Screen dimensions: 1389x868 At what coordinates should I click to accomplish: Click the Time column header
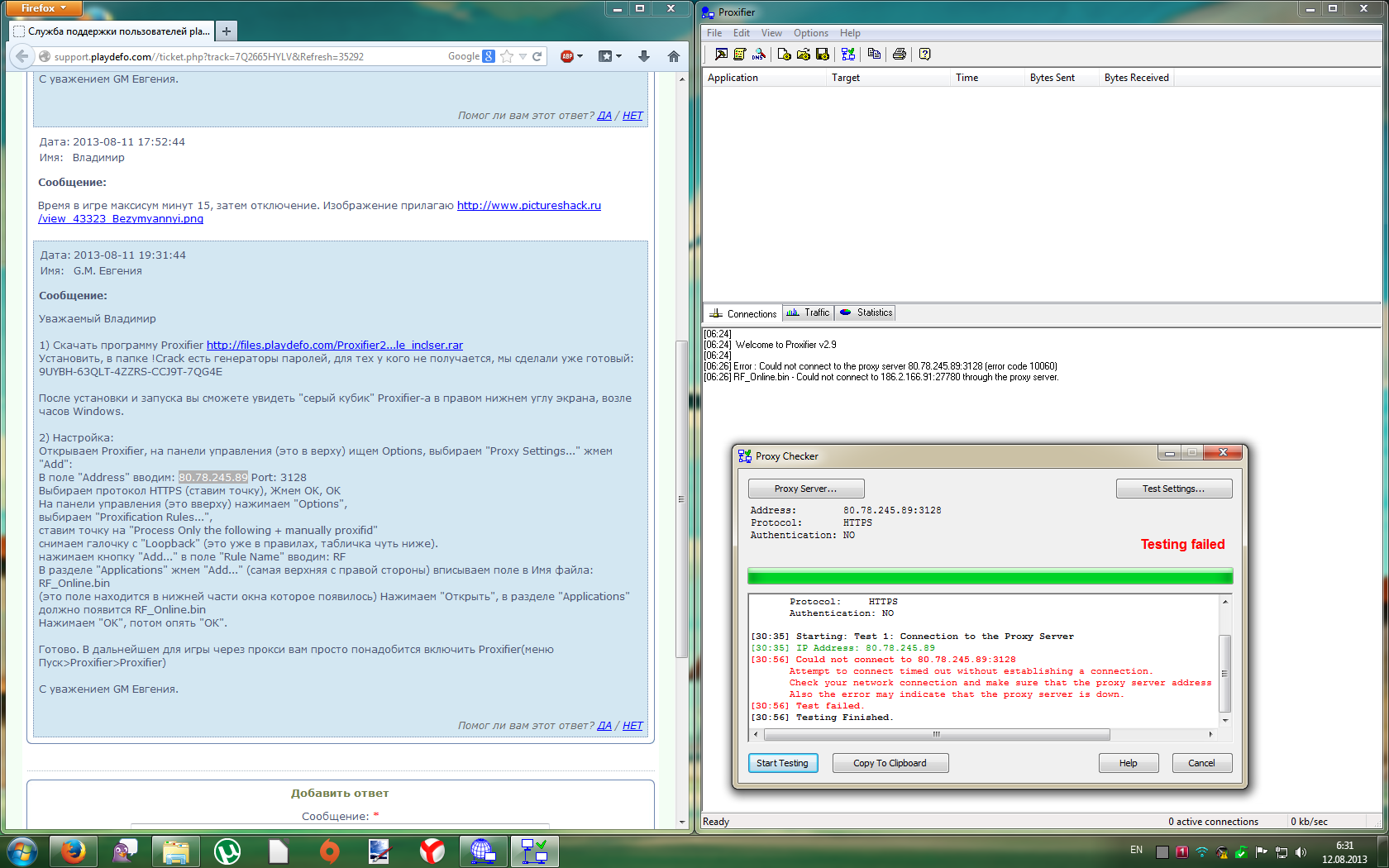click(988, 78)
